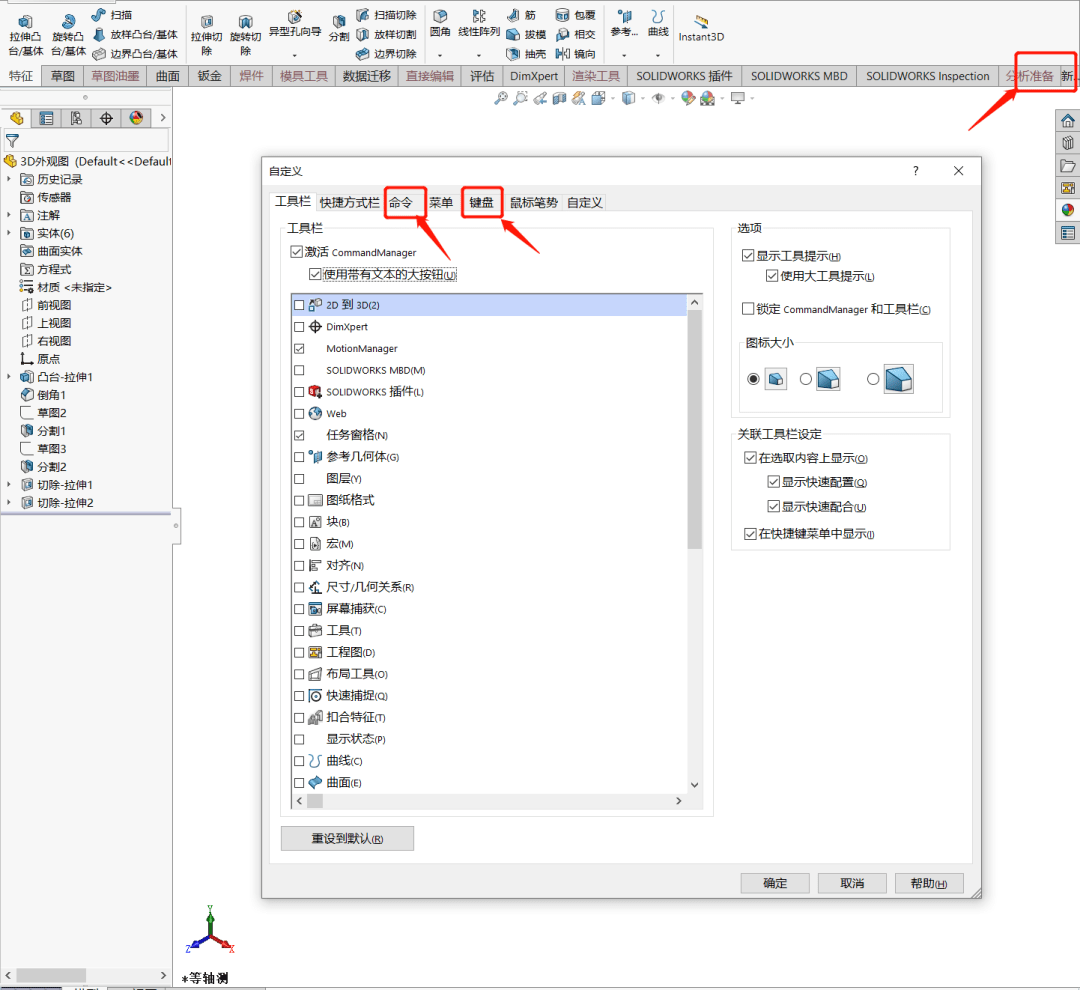Open dropdown arrow under 圆角
The width and height of the screenshot is (1080, 990).
tap(440, 55)
